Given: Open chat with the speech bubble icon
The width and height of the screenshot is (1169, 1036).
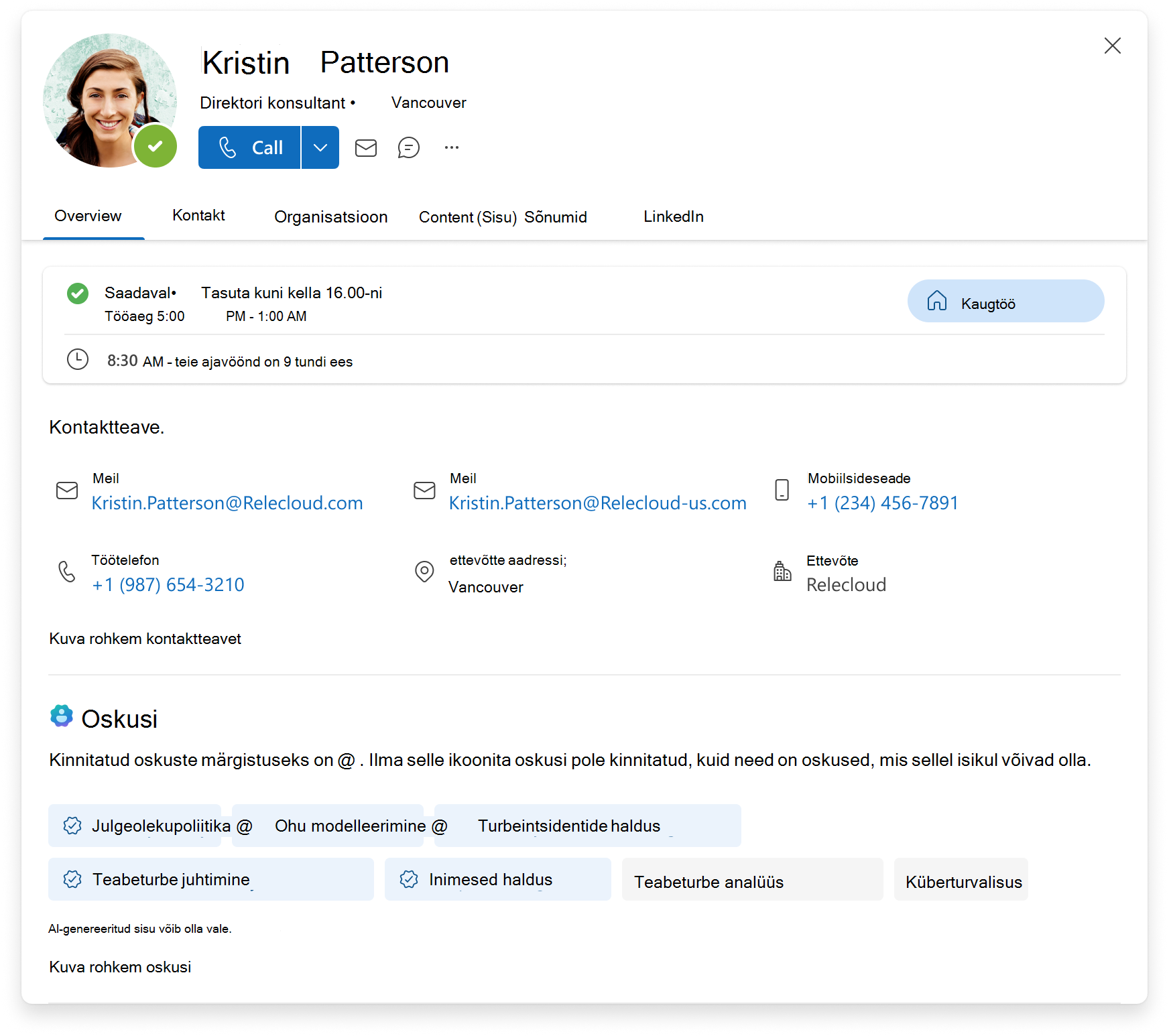Looking at the screenshot, I should [409, 147].
